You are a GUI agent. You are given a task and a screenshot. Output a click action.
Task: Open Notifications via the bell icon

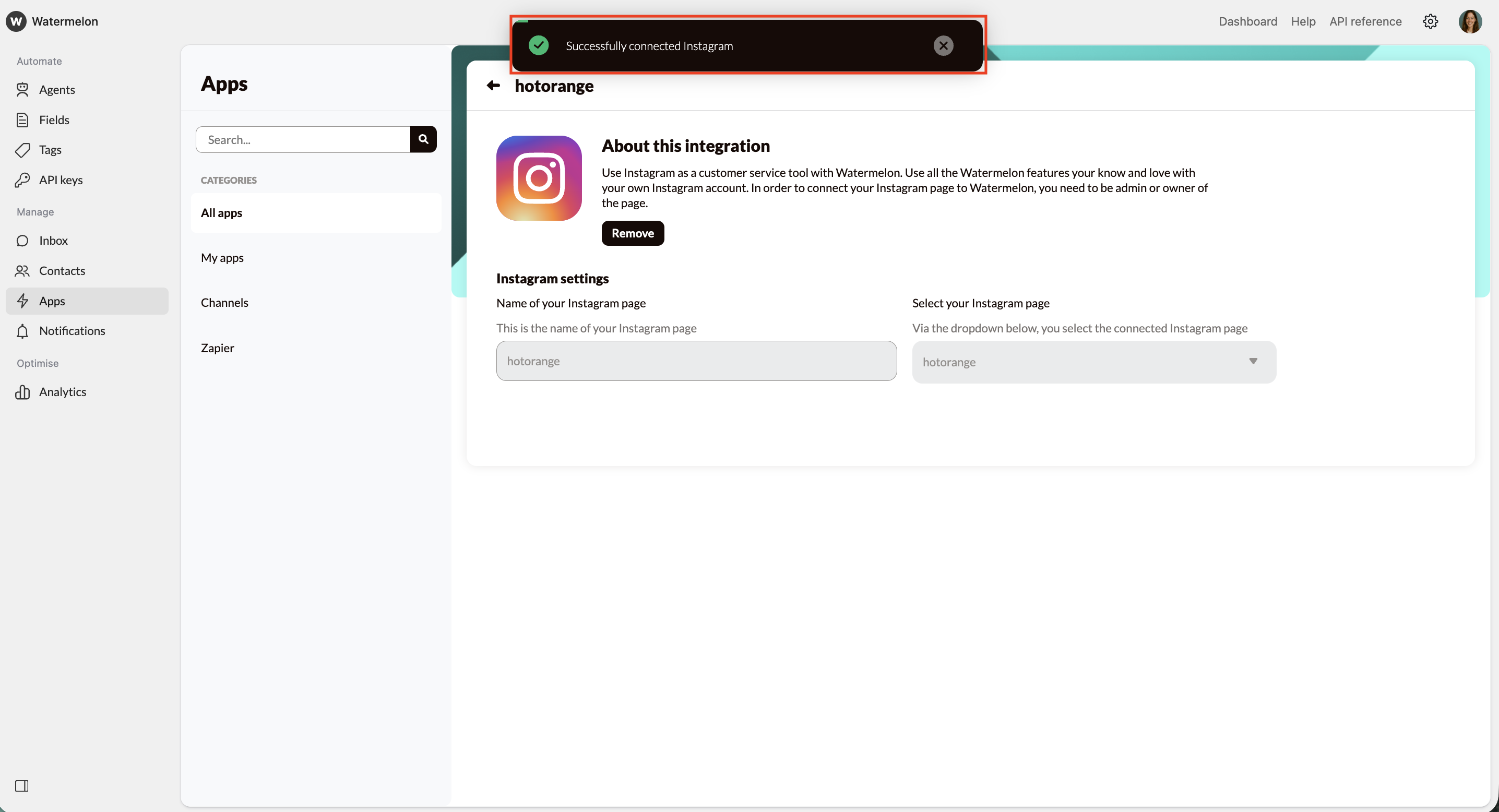[21, 331]
